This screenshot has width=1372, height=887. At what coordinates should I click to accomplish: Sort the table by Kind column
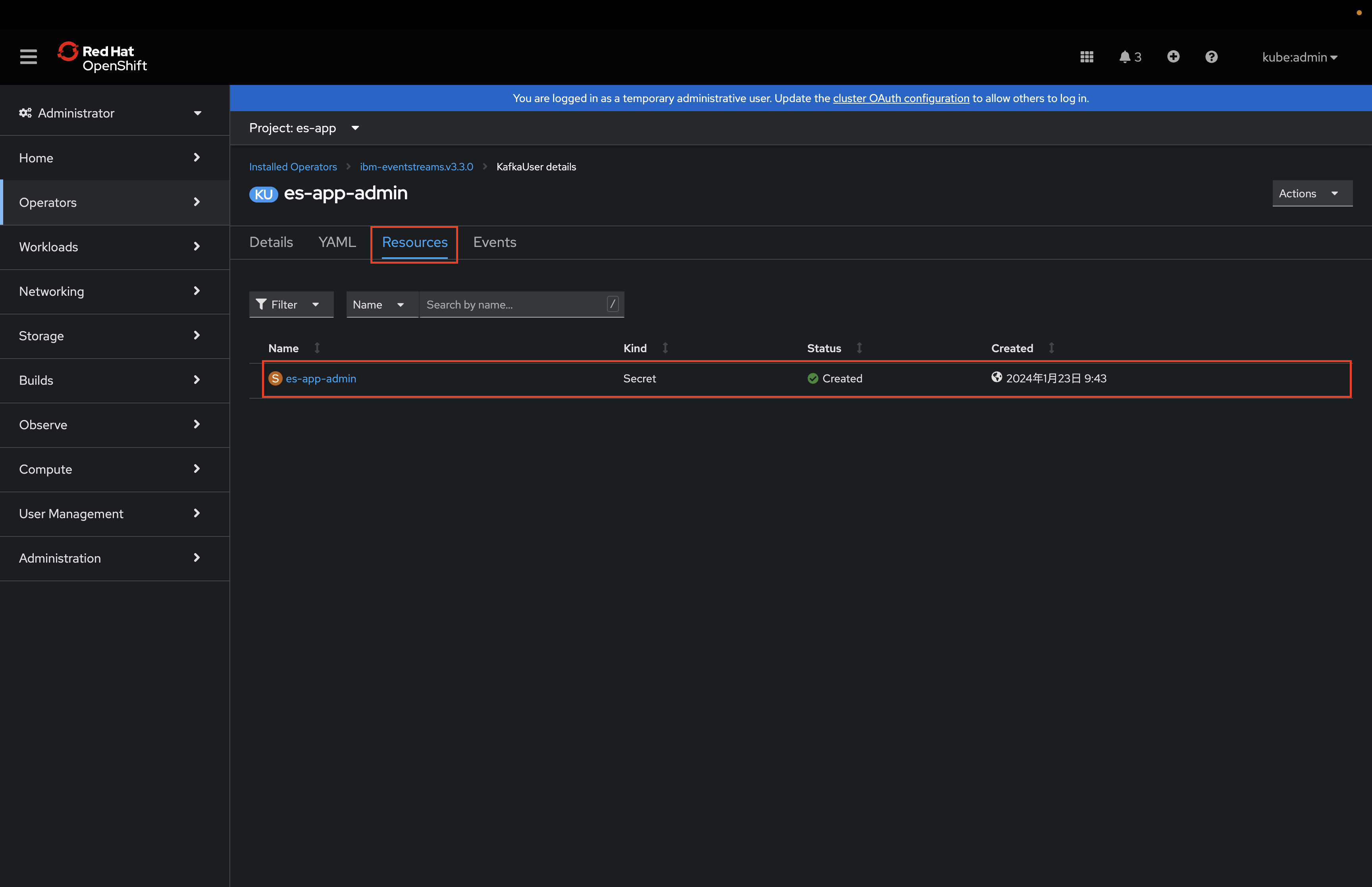tap(635, 348)
